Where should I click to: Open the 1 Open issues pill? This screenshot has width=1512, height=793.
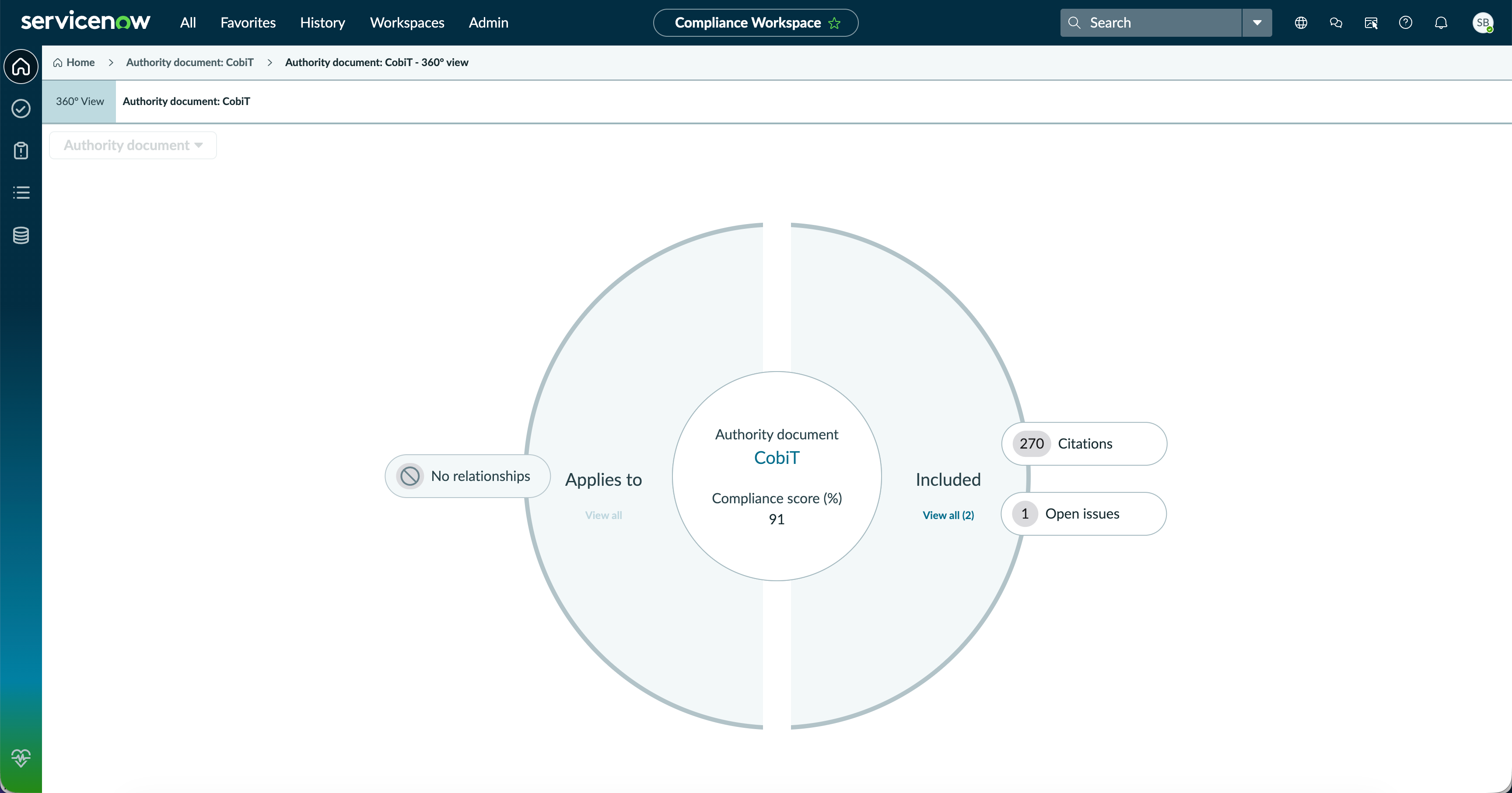(1084, 514)
